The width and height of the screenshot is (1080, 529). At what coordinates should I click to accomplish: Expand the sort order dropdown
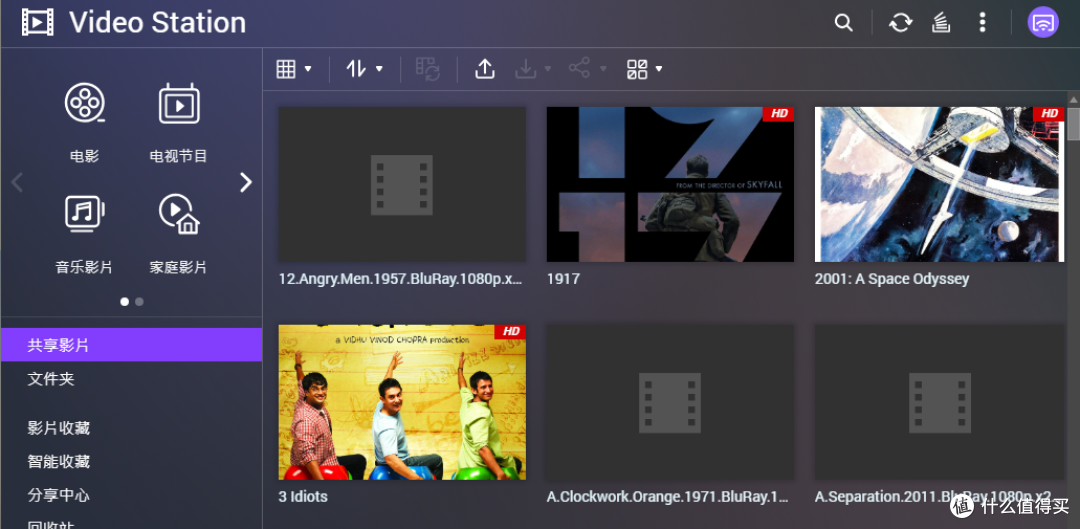pos(365,69)
